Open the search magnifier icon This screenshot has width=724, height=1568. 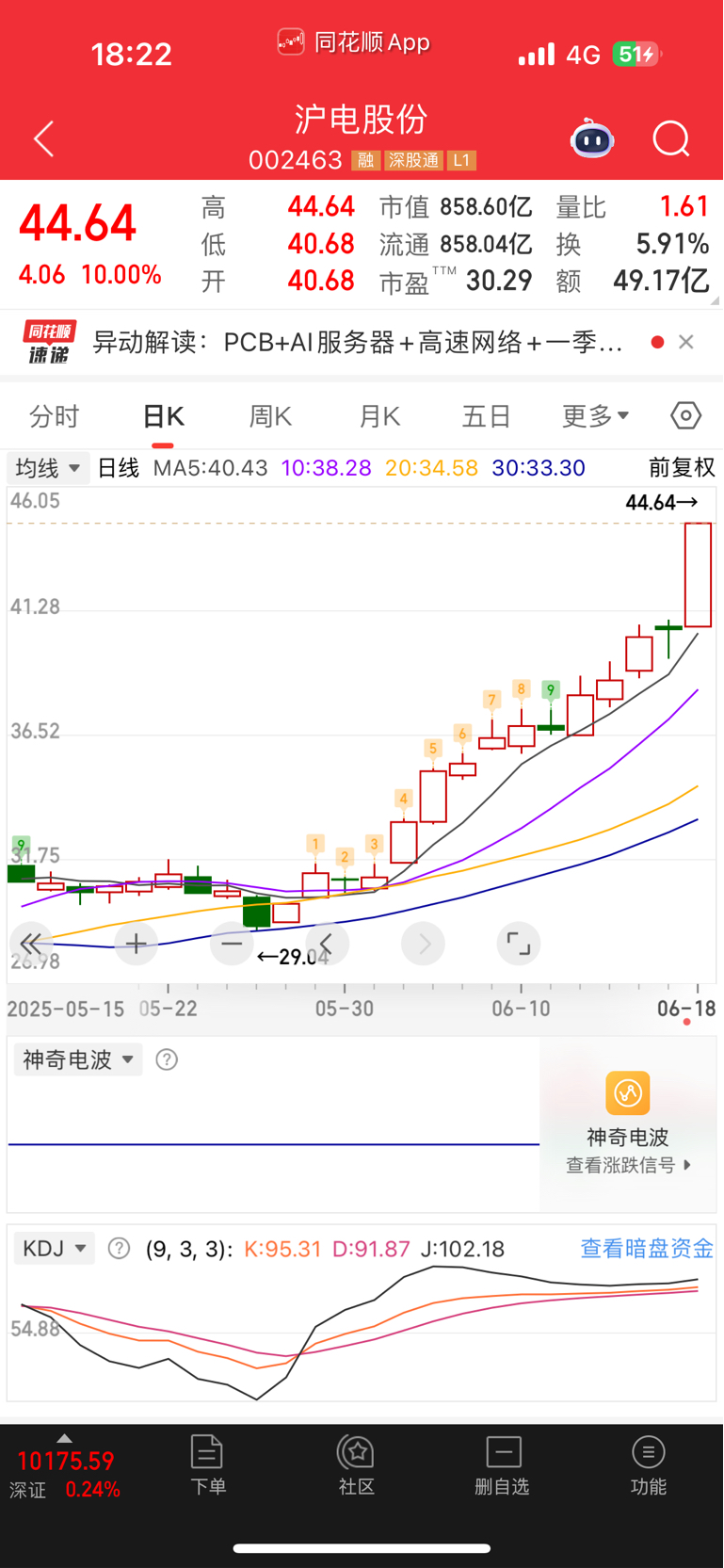click(x=671, y=139)
